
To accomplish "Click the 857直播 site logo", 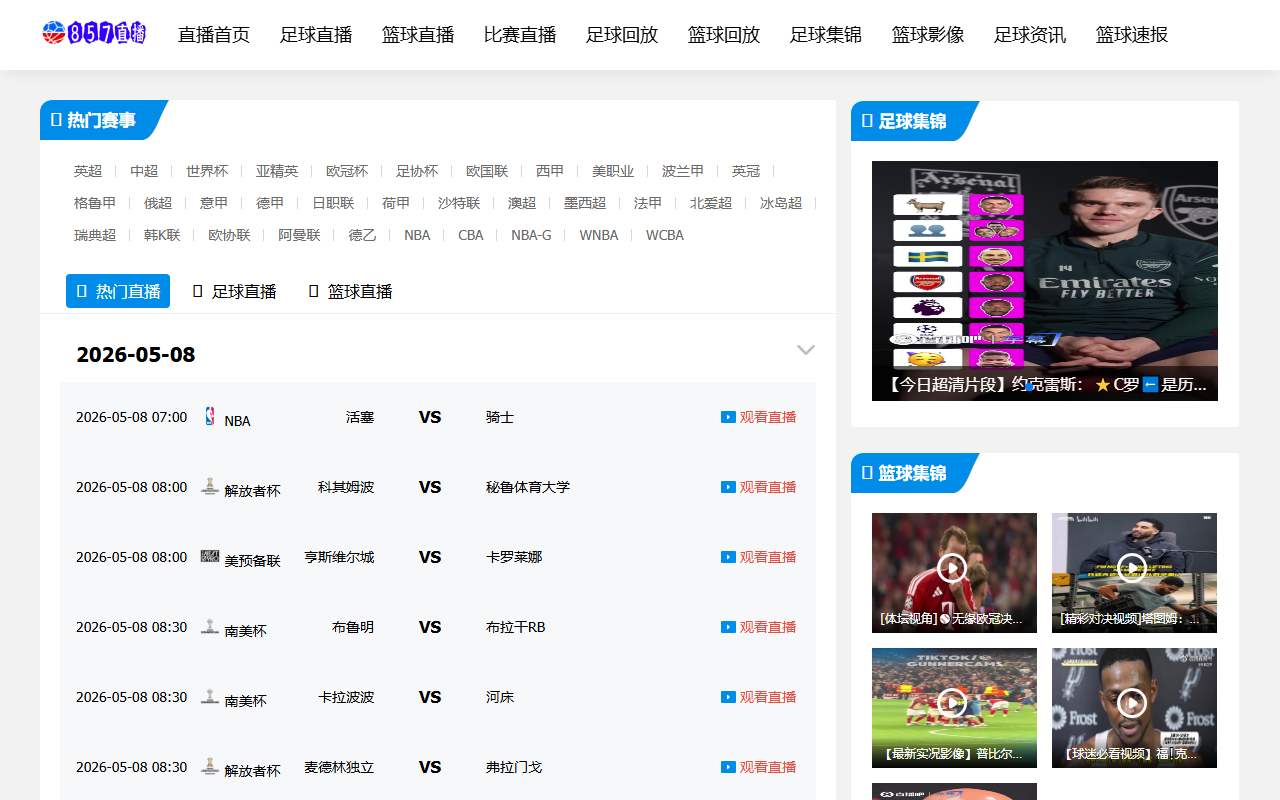I will (x=94, y=33).
